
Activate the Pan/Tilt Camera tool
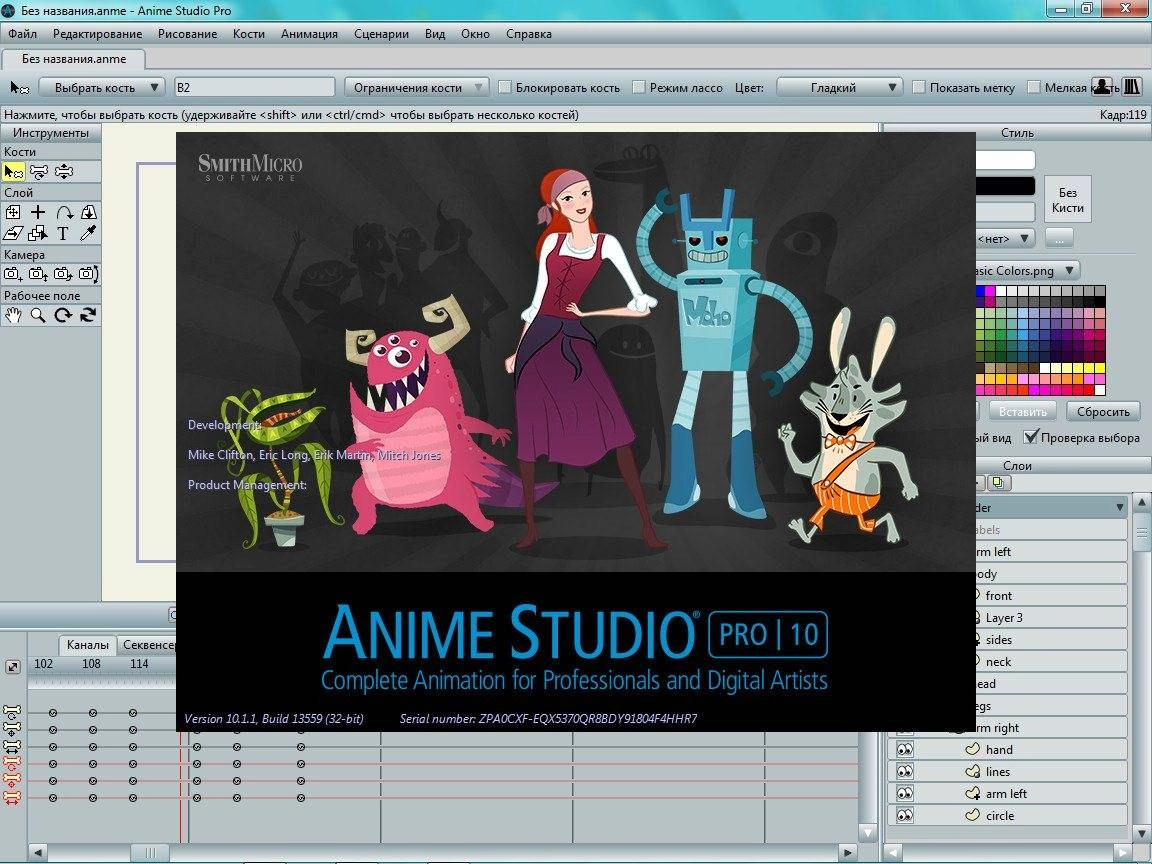pyautogui.click(x=89, y=274)
